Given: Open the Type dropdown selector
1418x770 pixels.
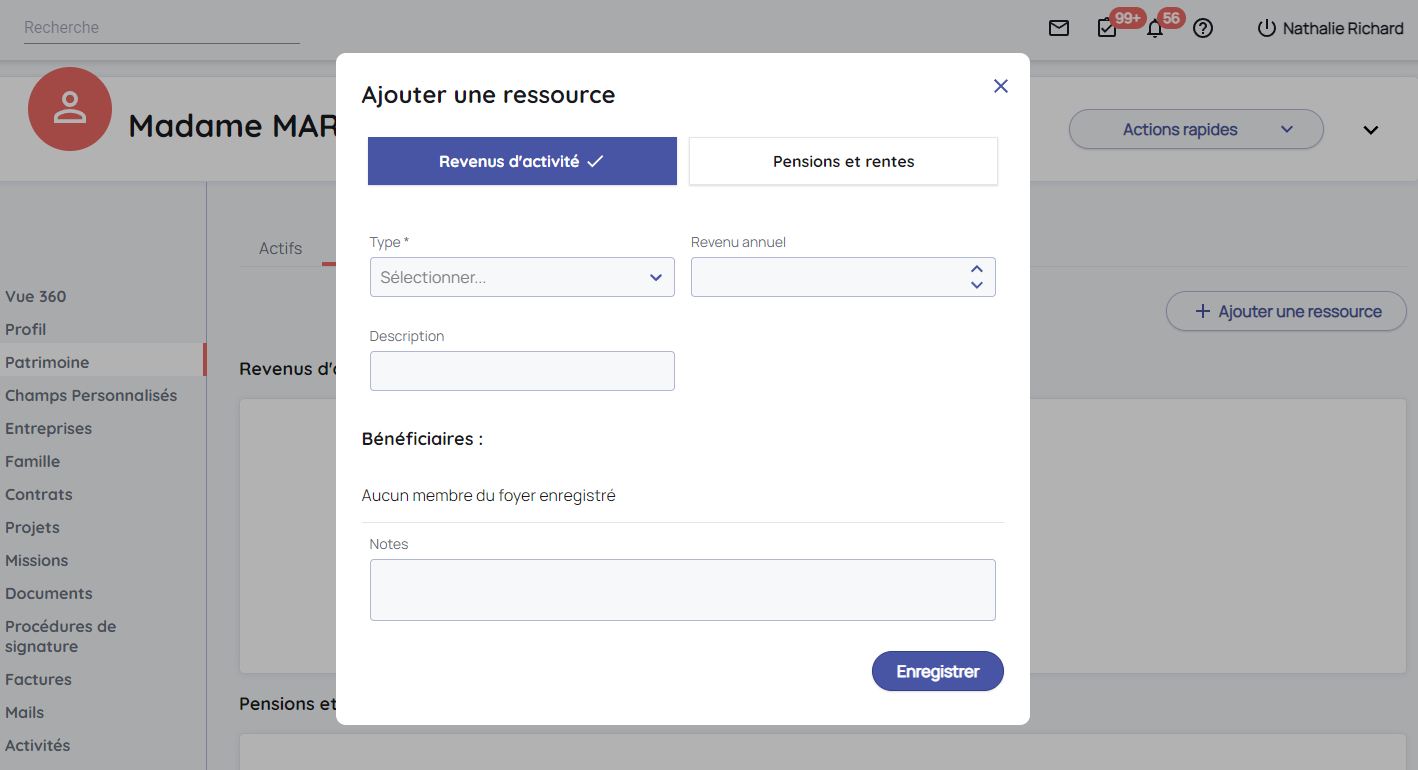Looking at the screenshot, I should 522,277.
